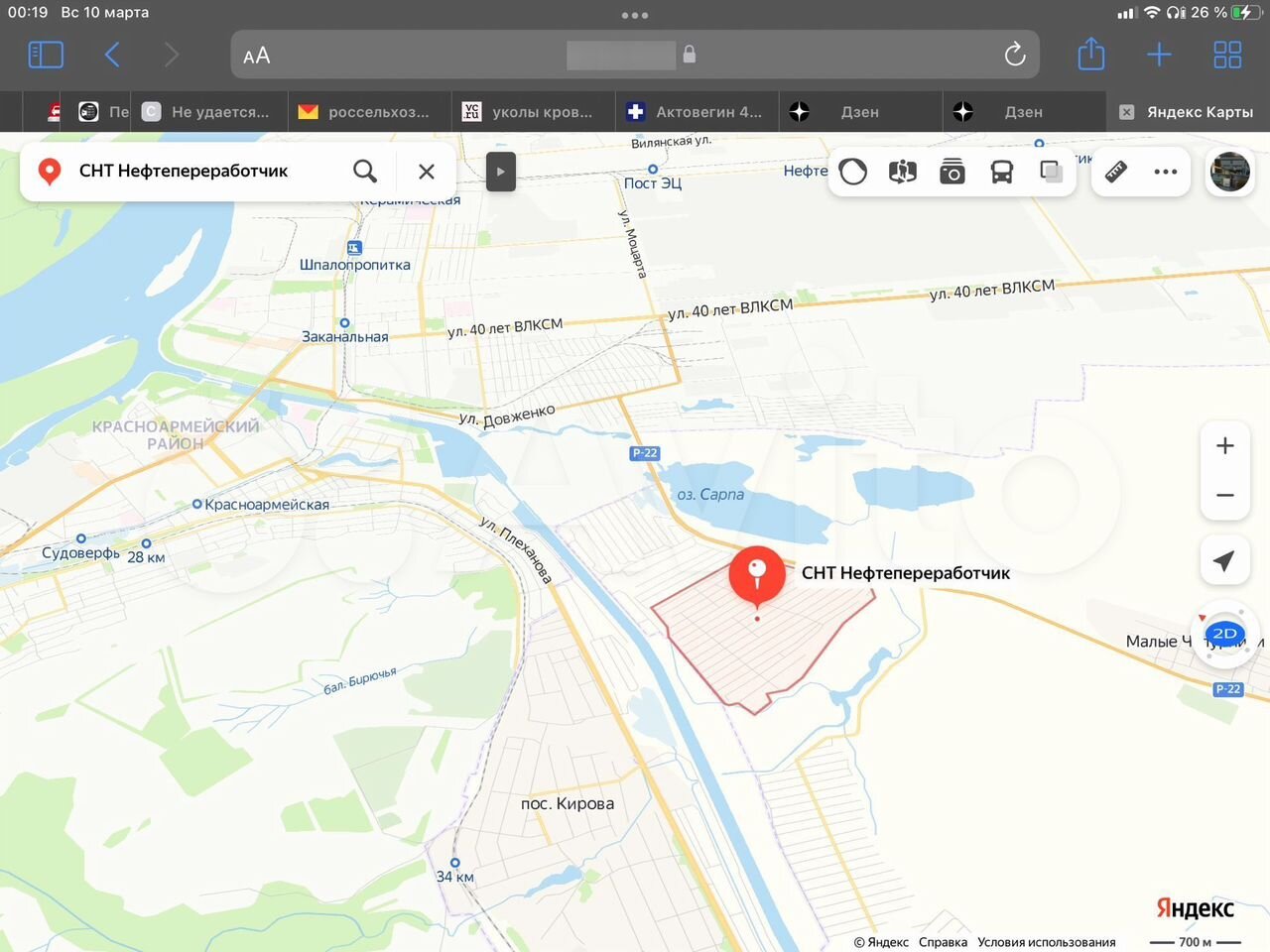This screenshot has width=1270, height=952.
Task: Open the three-dots more menu
Action: pyautogui.click(x=1166, y=172)
